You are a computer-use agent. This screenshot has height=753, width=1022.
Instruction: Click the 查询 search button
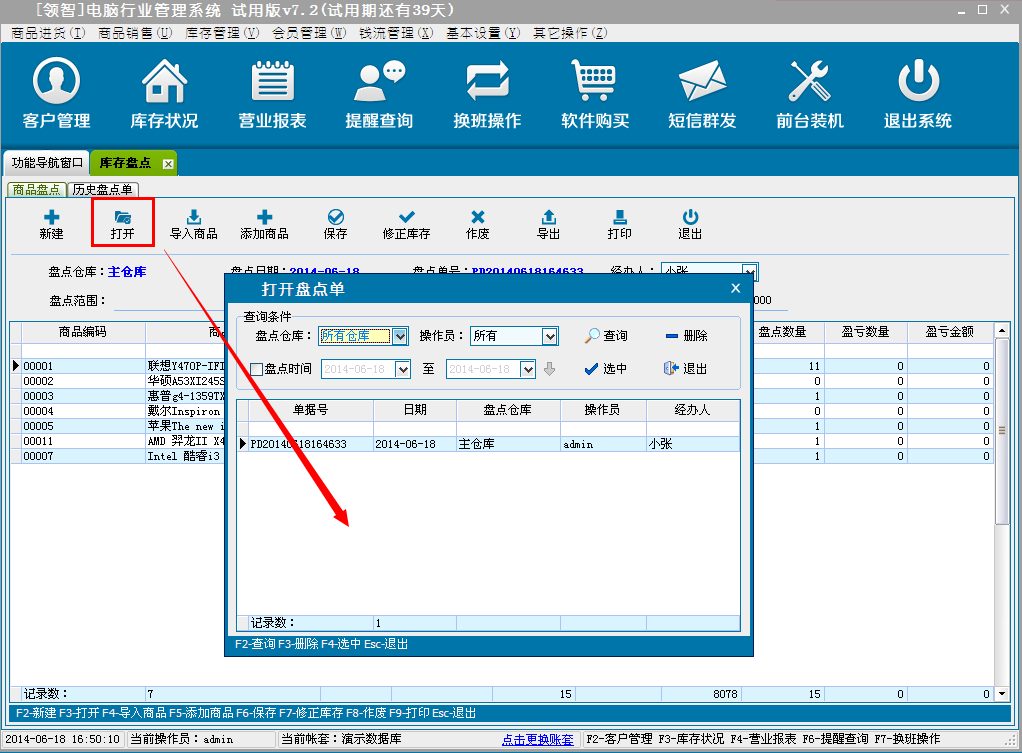(607, 336)
